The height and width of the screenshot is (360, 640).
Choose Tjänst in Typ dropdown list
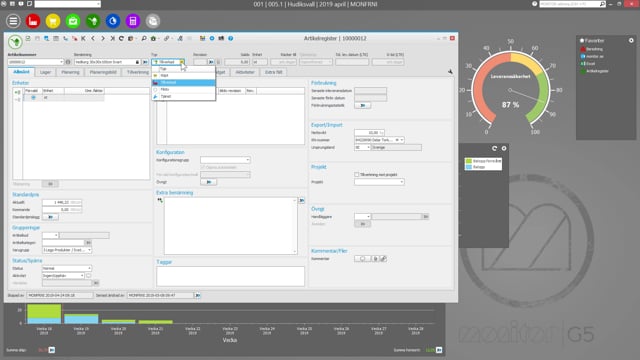point(184,96)
